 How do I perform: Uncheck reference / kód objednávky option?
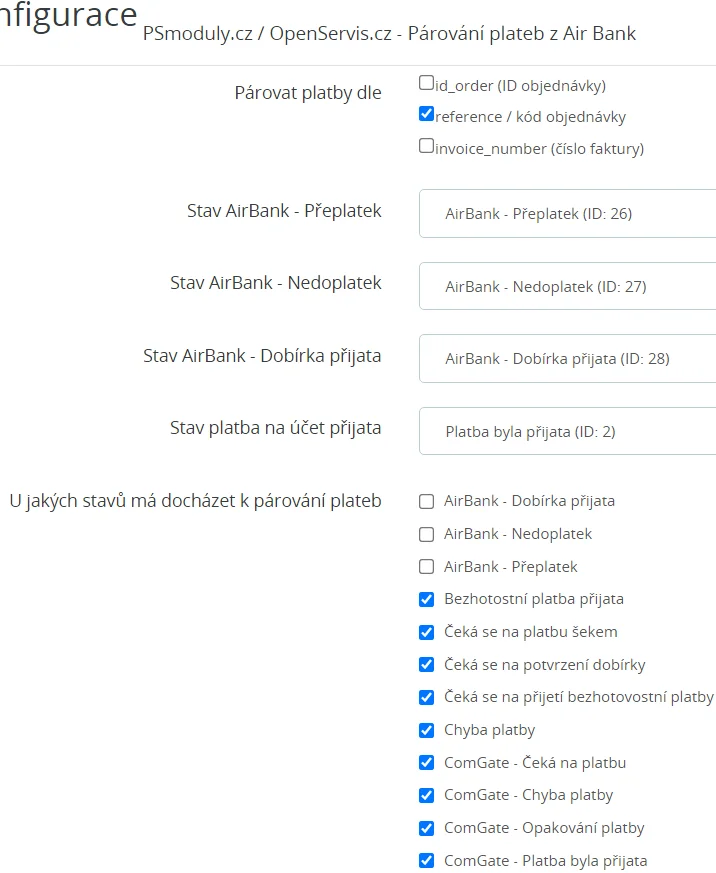point(427,115)
